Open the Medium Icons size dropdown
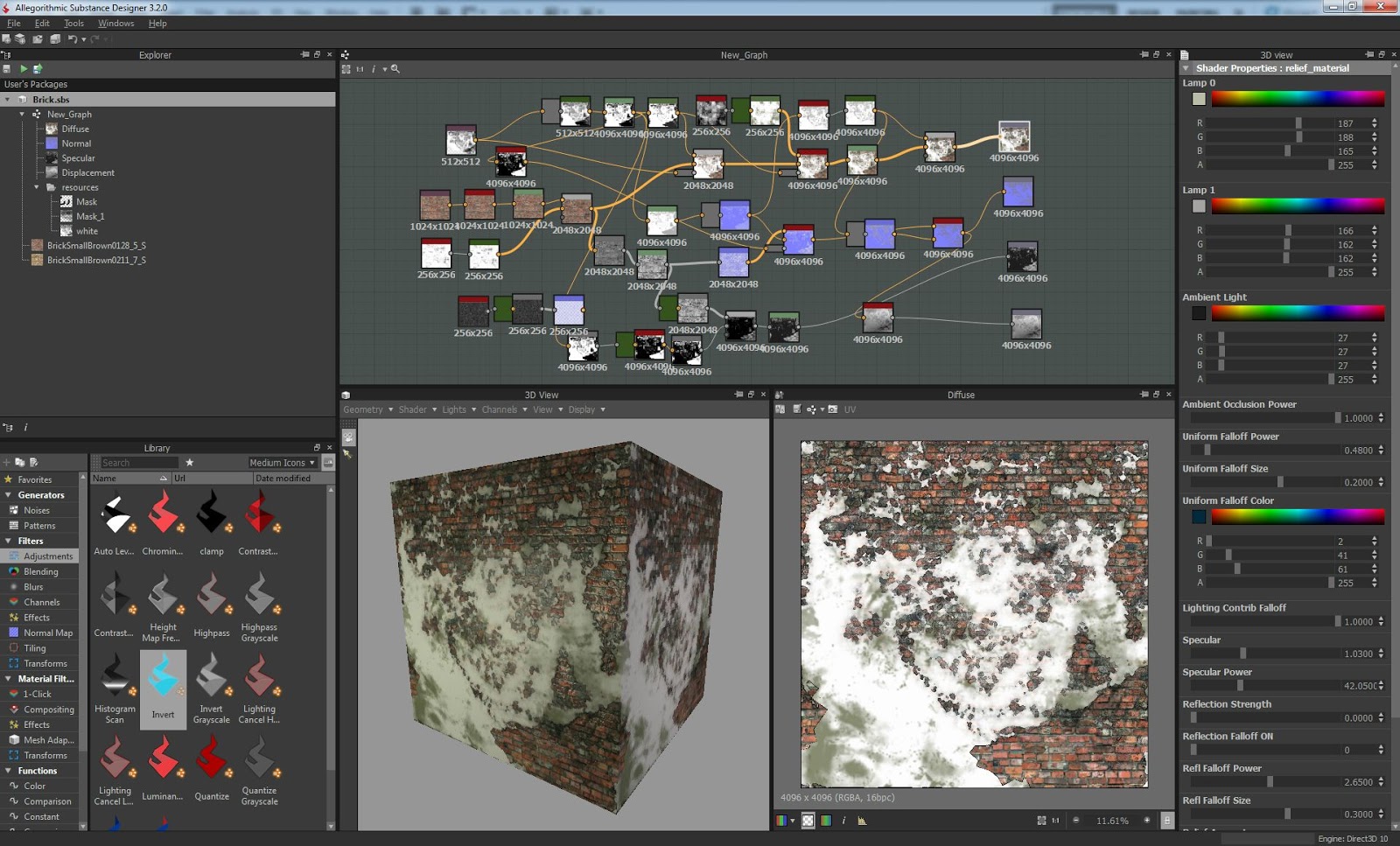 (282, 463)
